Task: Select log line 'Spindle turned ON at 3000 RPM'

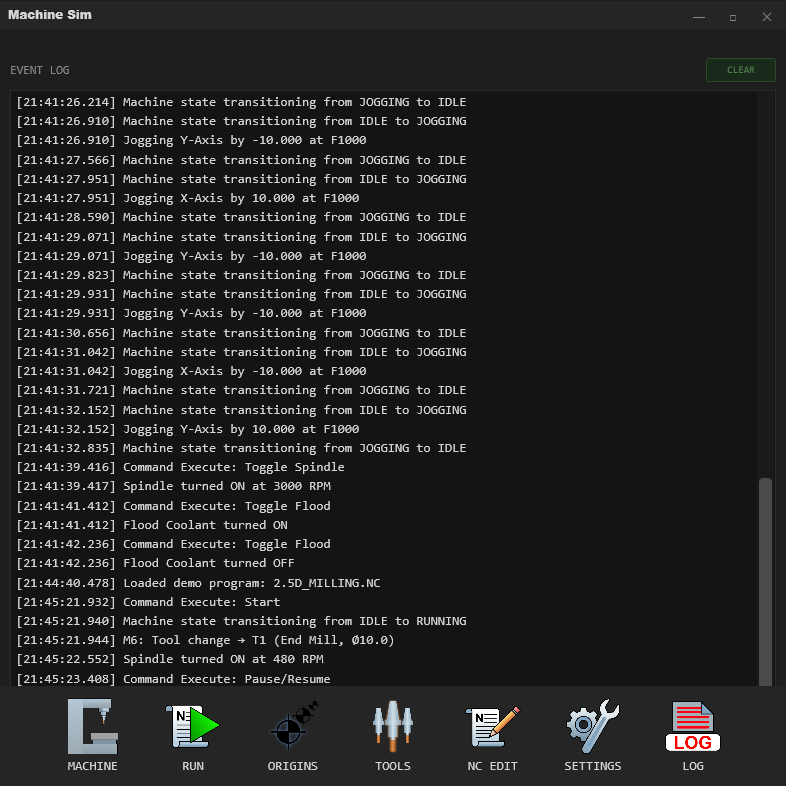Action: (x=173, y=486)
